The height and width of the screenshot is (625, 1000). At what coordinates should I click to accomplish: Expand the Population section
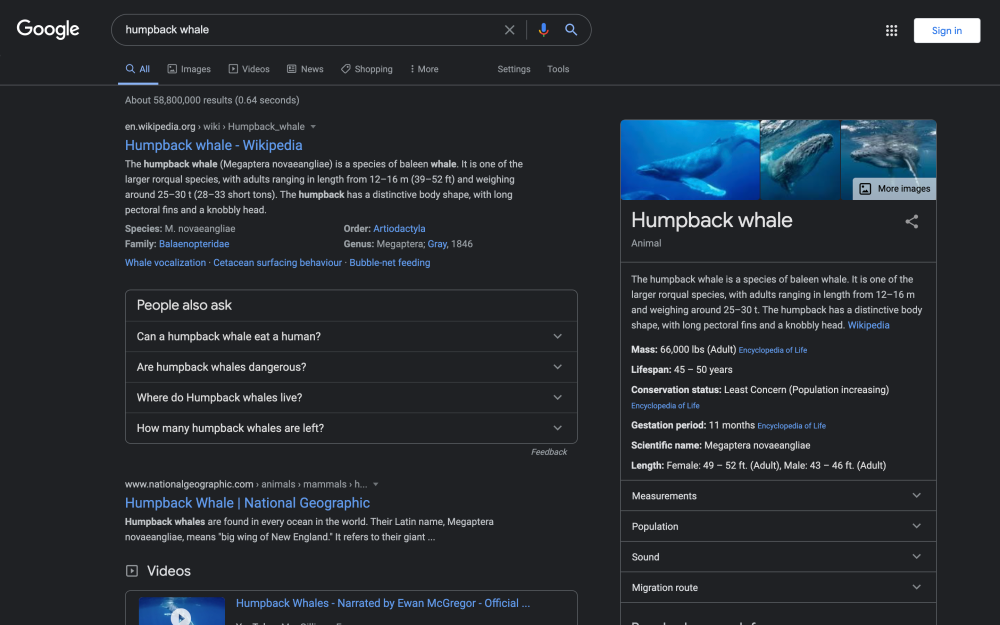tap(778, 526)
